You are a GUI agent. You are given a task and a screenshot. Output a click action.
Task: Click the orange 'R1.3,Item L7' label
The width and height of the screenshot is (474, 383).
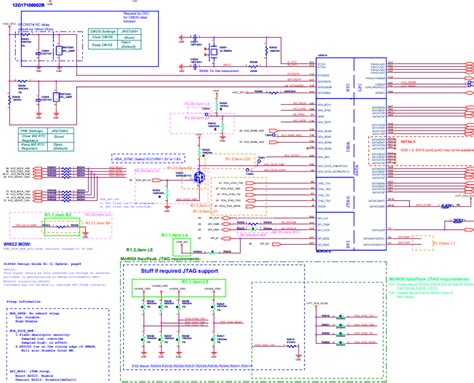coord(444,244)
